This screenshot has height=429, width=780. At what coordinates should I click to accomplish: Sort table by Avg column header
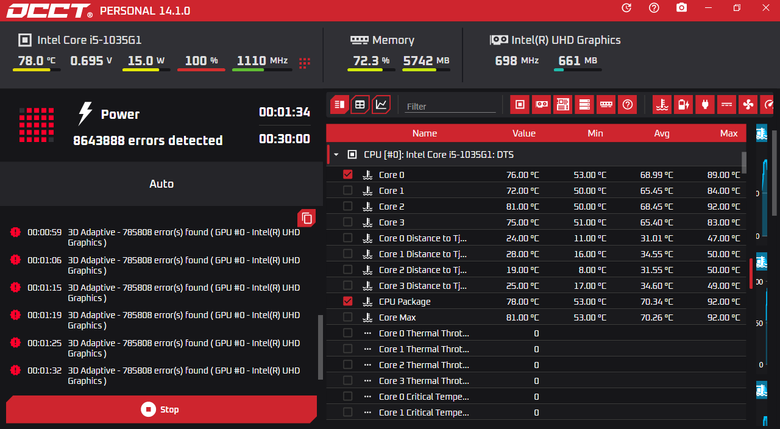click(x=662, y=133)
